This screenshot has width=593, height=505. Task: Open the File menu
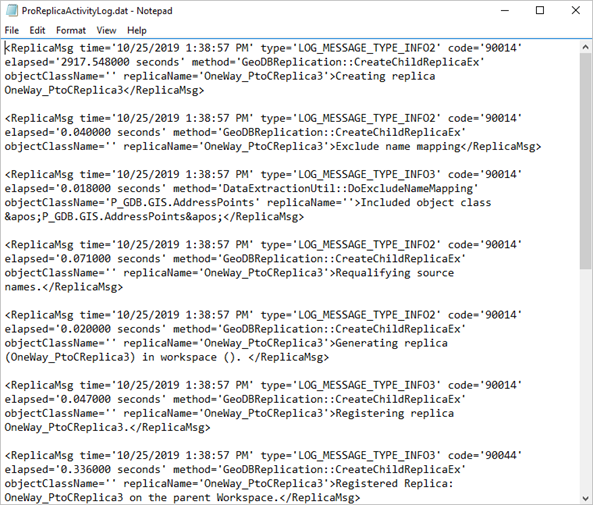12,30
